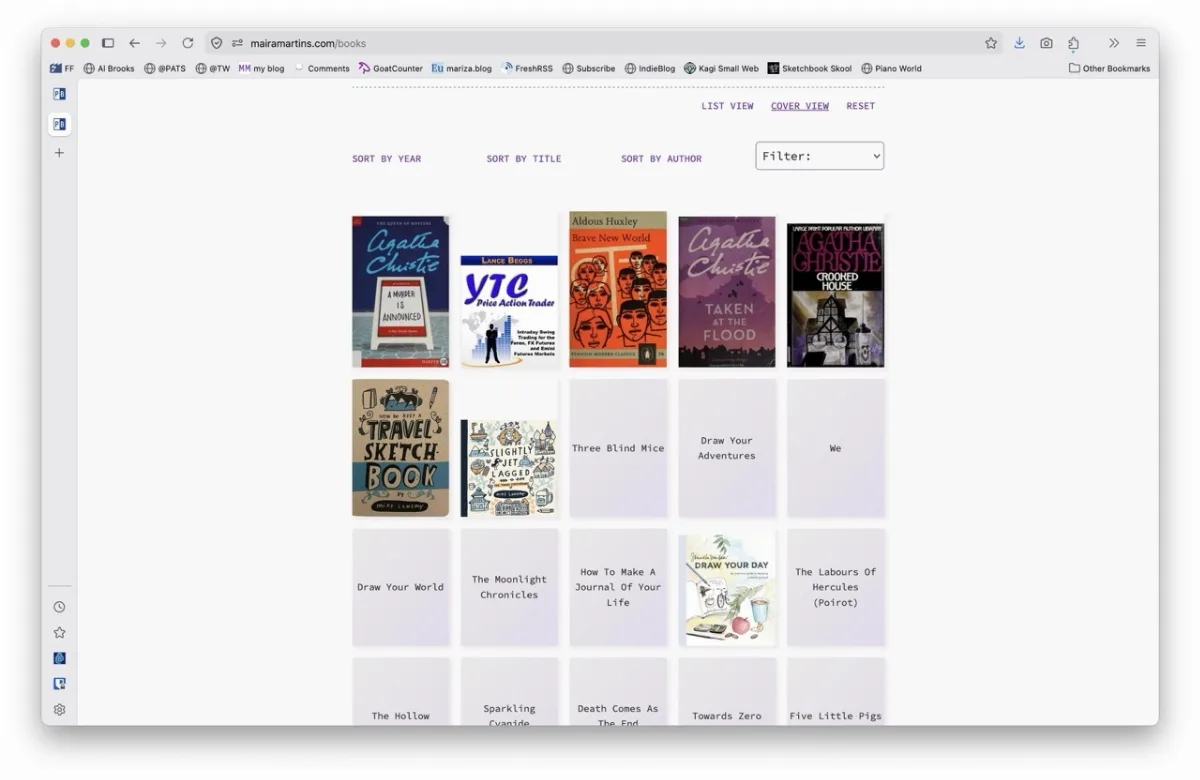
Task: Open the Comments bookmark
Action: [321, 69]
